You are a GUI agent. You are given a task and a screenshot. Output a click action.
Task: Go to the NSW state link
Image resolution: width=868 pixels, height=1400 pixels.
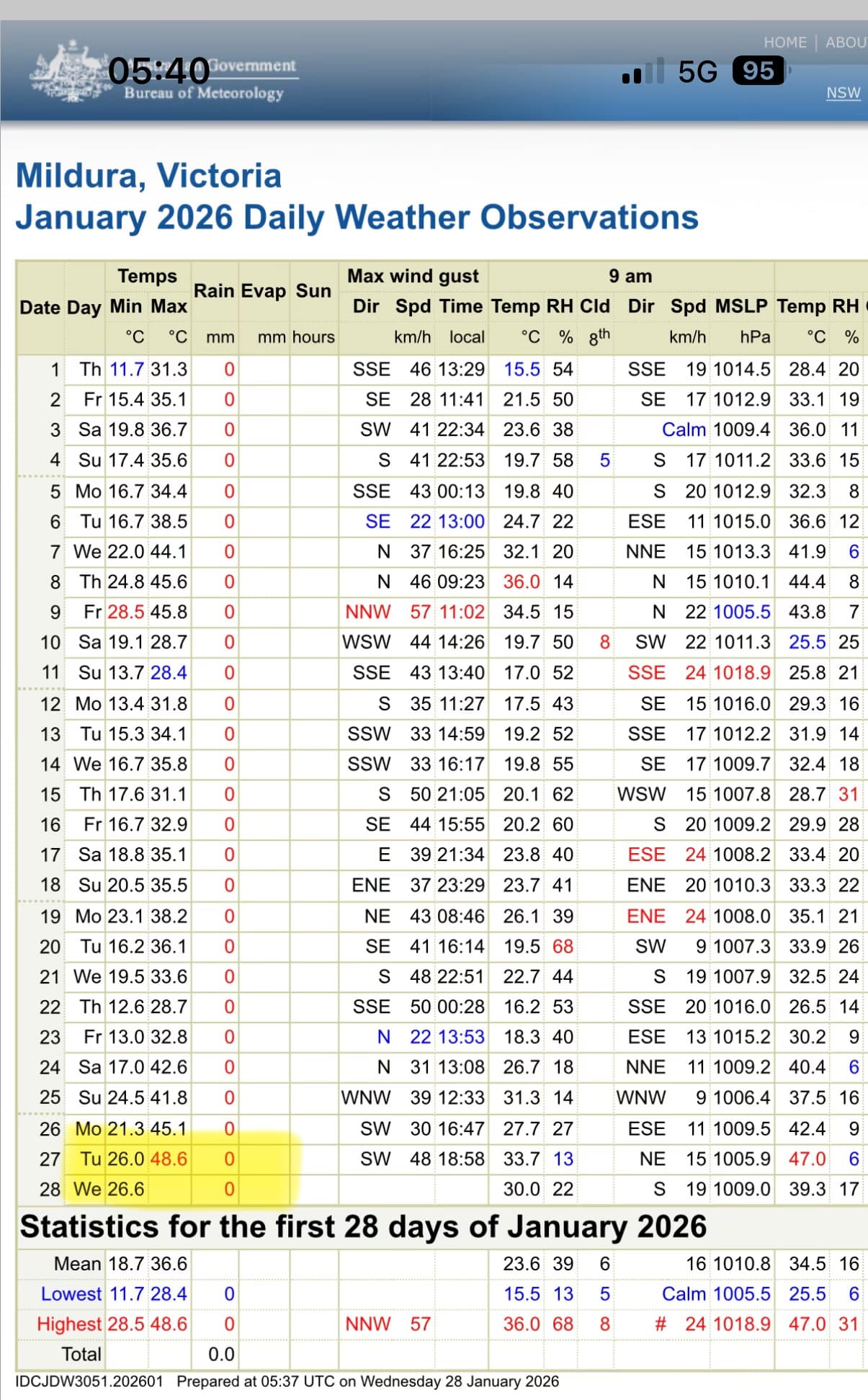[x=843, y=93]
